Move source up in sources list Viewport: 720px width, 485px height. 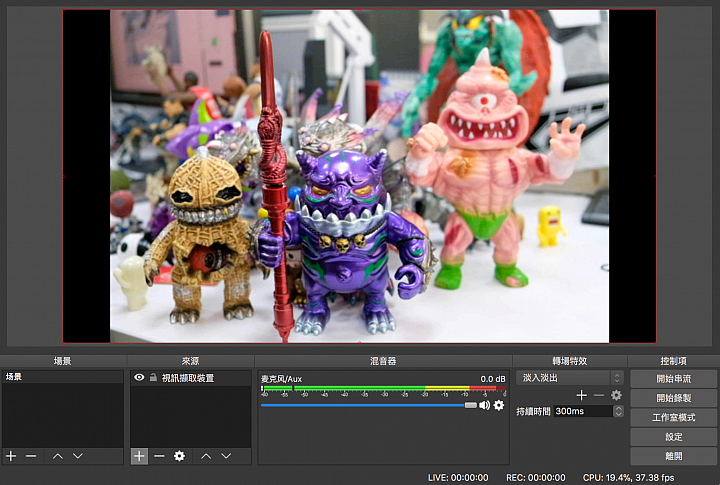pos(206,456)
